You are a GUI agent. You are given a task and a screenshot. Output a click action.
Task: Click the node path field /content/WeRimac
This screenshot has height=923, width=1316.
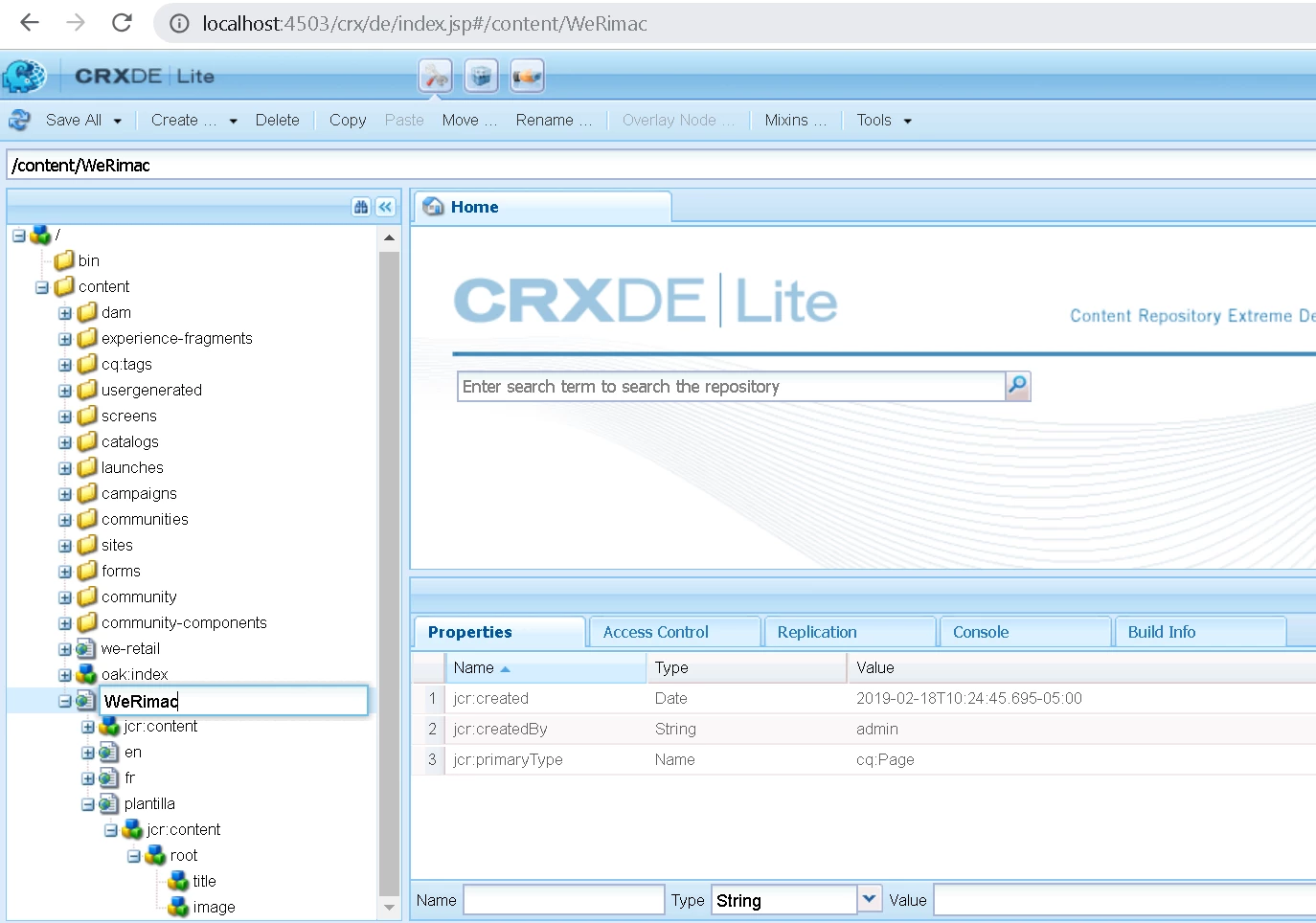click(x=661, y=166)
